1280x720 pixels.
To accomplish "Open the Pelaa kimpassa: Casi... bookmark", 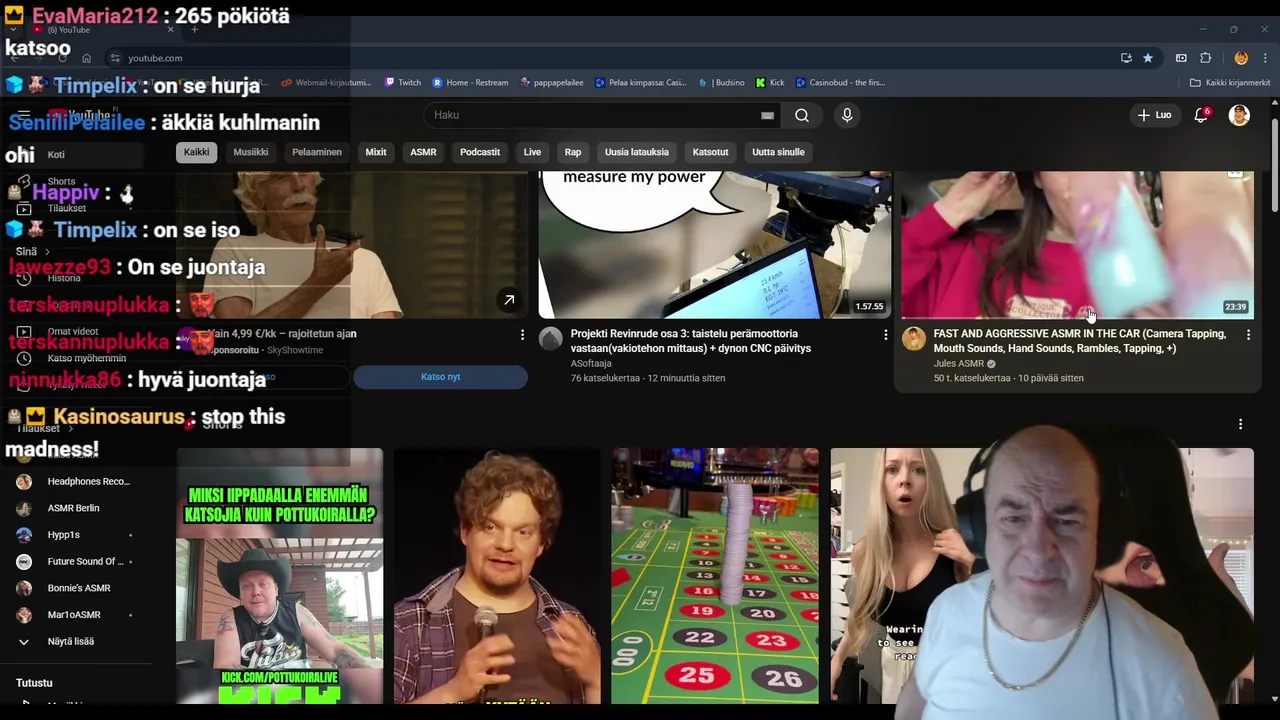I will click(641, 83).
